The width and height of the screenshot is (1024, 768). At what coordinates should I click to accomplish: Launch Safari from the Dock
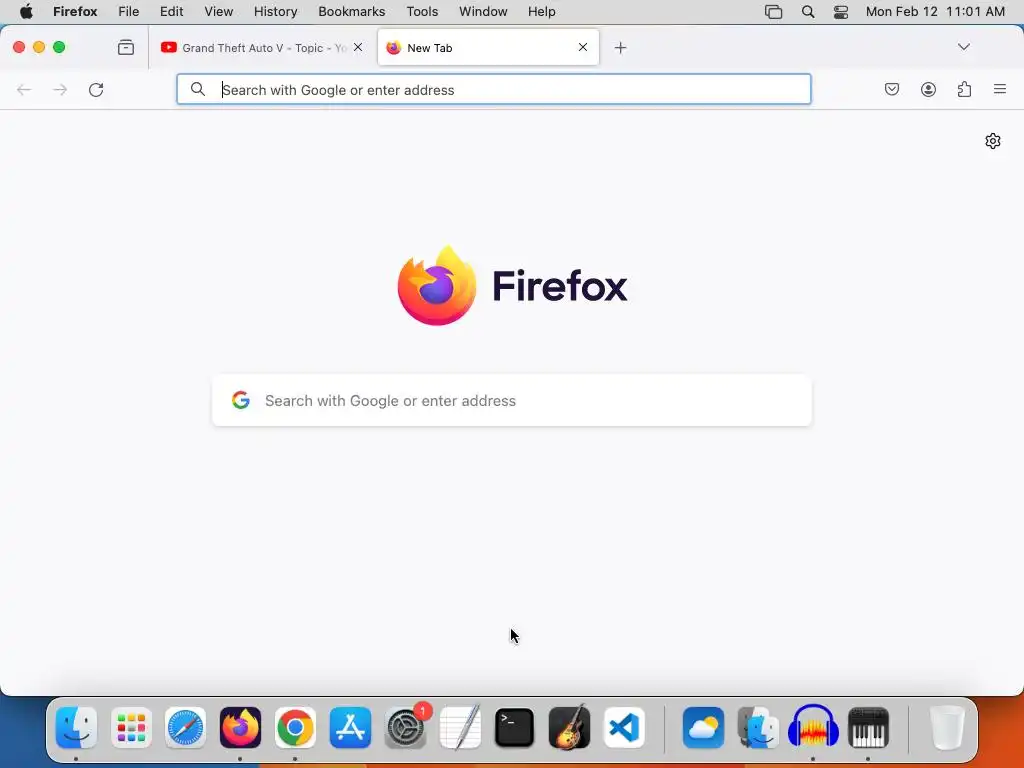185,728
